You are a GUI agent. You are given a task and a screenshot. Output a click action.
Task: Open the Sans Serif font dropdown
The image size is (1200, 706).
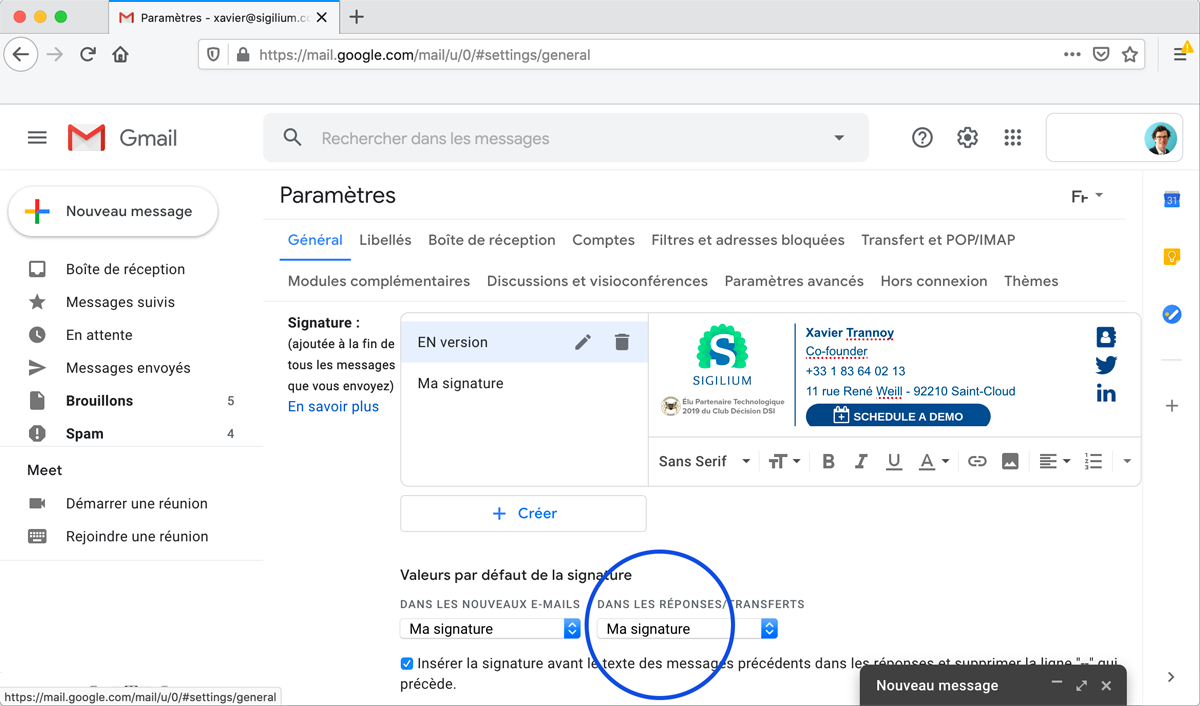705,461
